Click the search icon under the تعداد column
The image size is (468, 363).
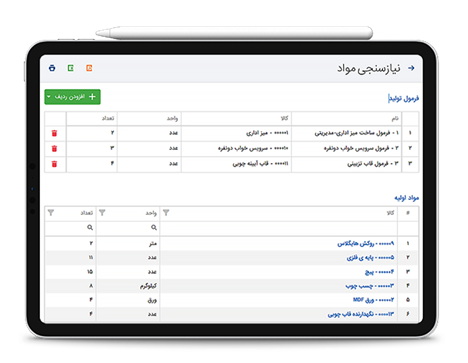point(90,227)
